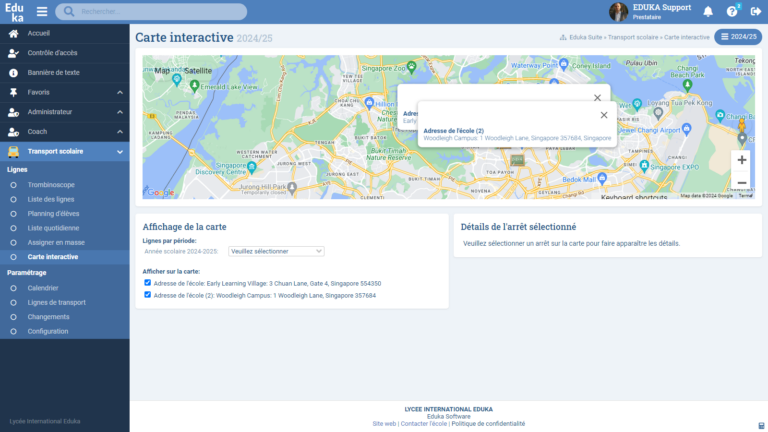The width and height of the screenshot is (768, 432).
Task: Click the Singapore EXPO map pin
Action: pyautogui.click(x=644, y=166)
